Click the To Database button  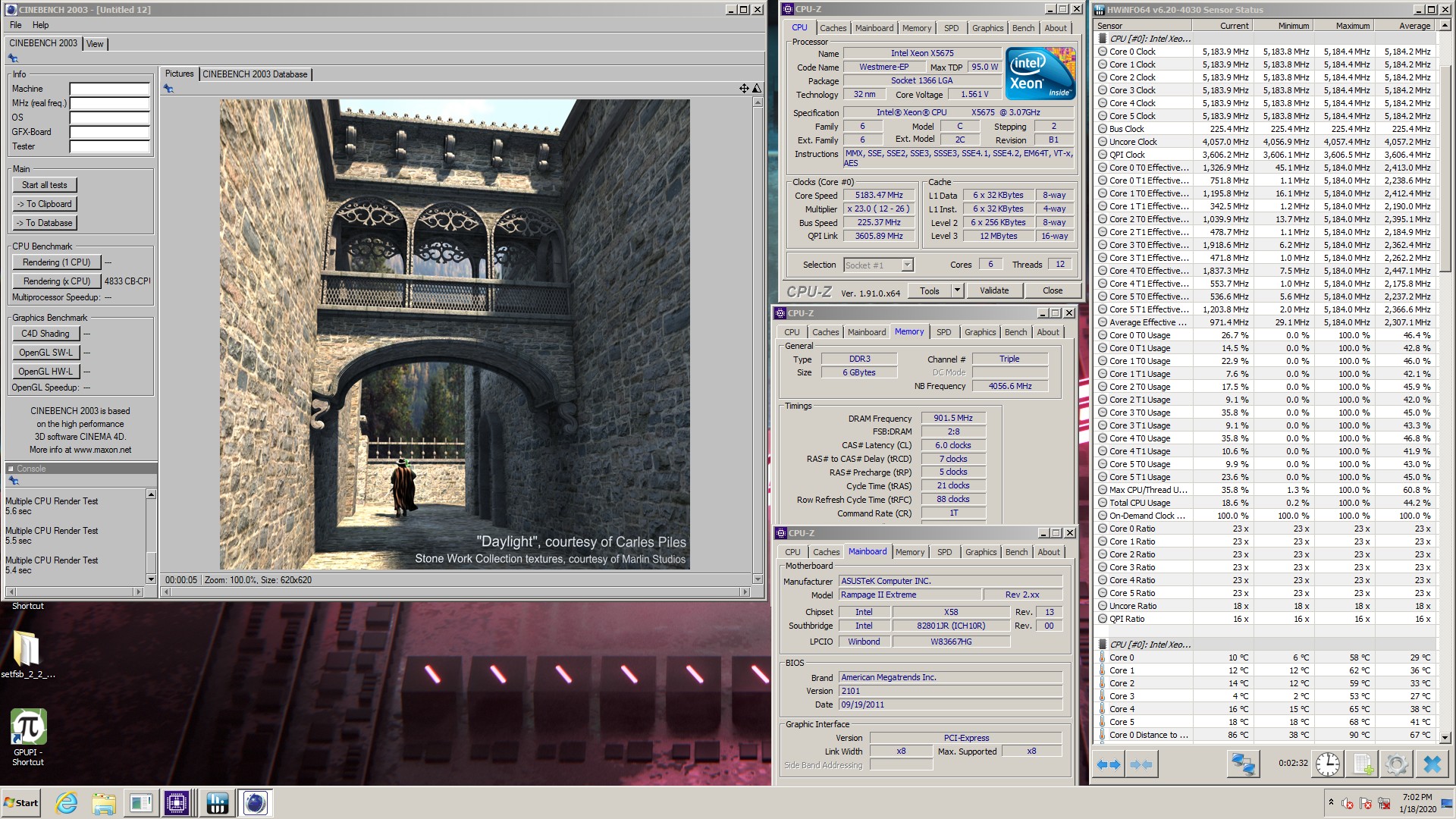pyautogui.click(x=44, y=223)
